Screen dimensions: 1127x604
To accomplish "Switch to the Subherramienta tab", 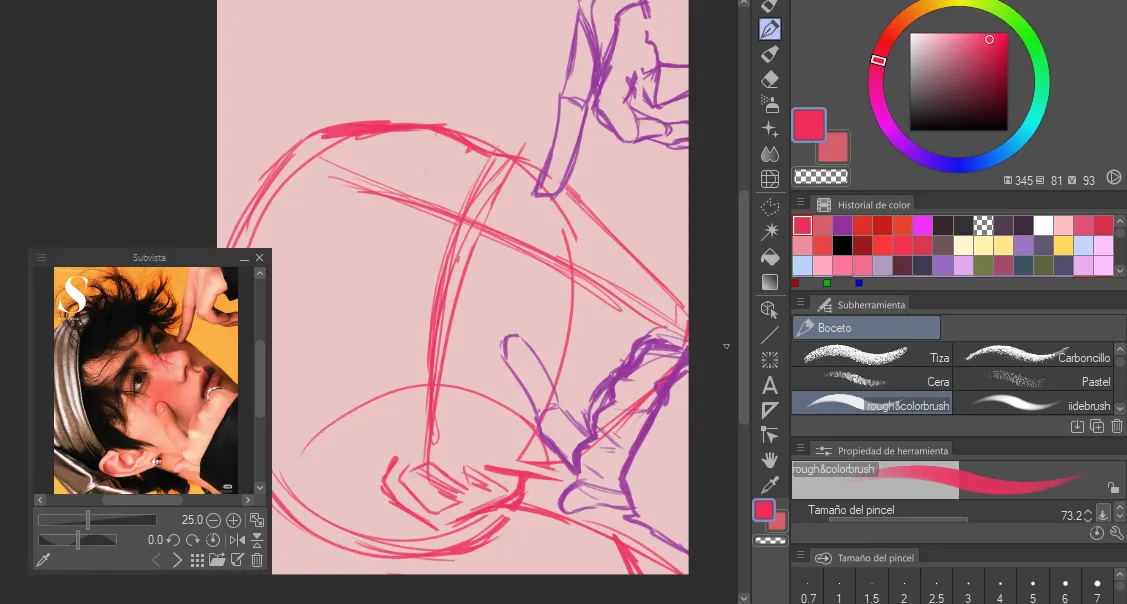I will 860,305.
